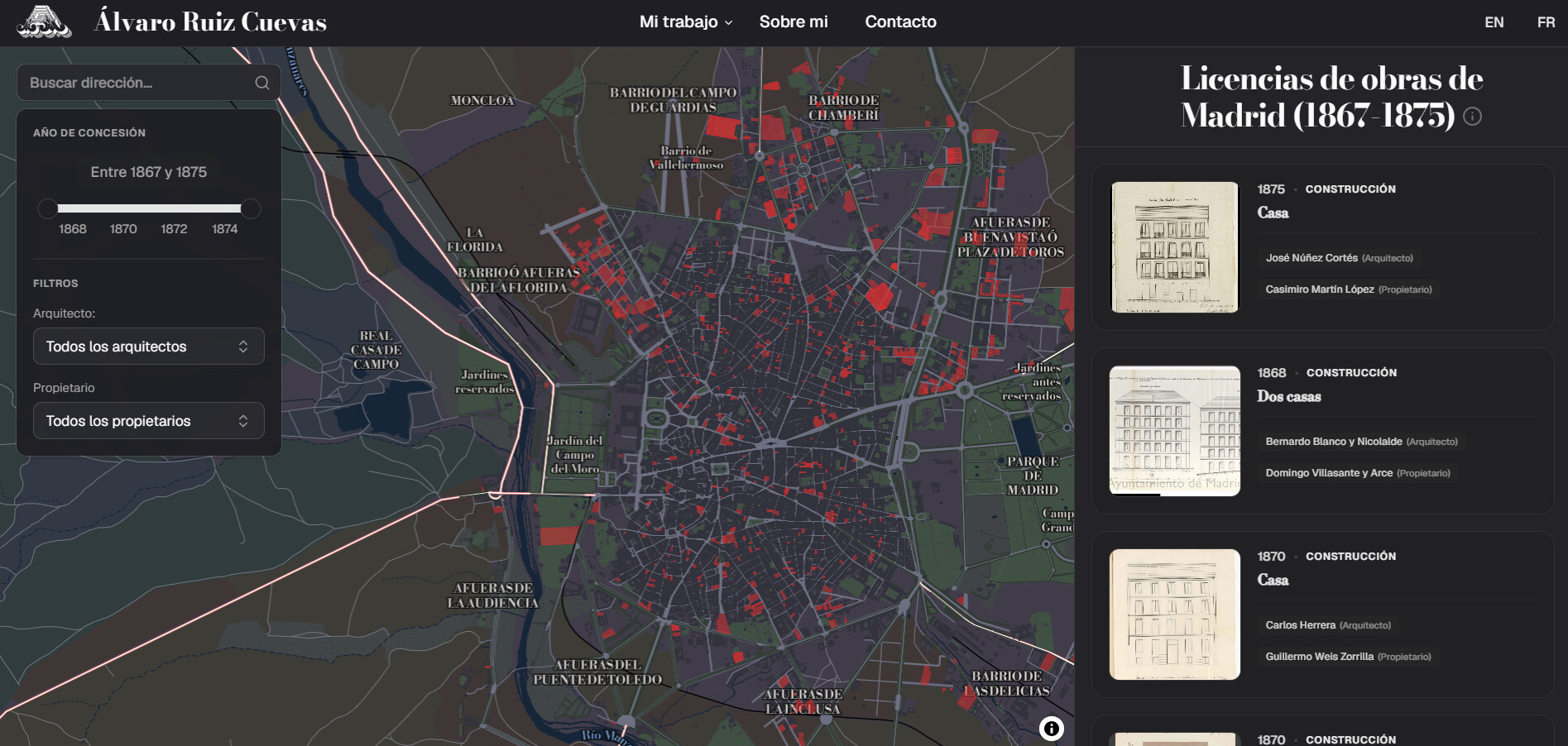Open Álvaro Ruiz Cuevas home link
The height and width of the screenshot is (746, 1568).
click(x=210, y=22)
